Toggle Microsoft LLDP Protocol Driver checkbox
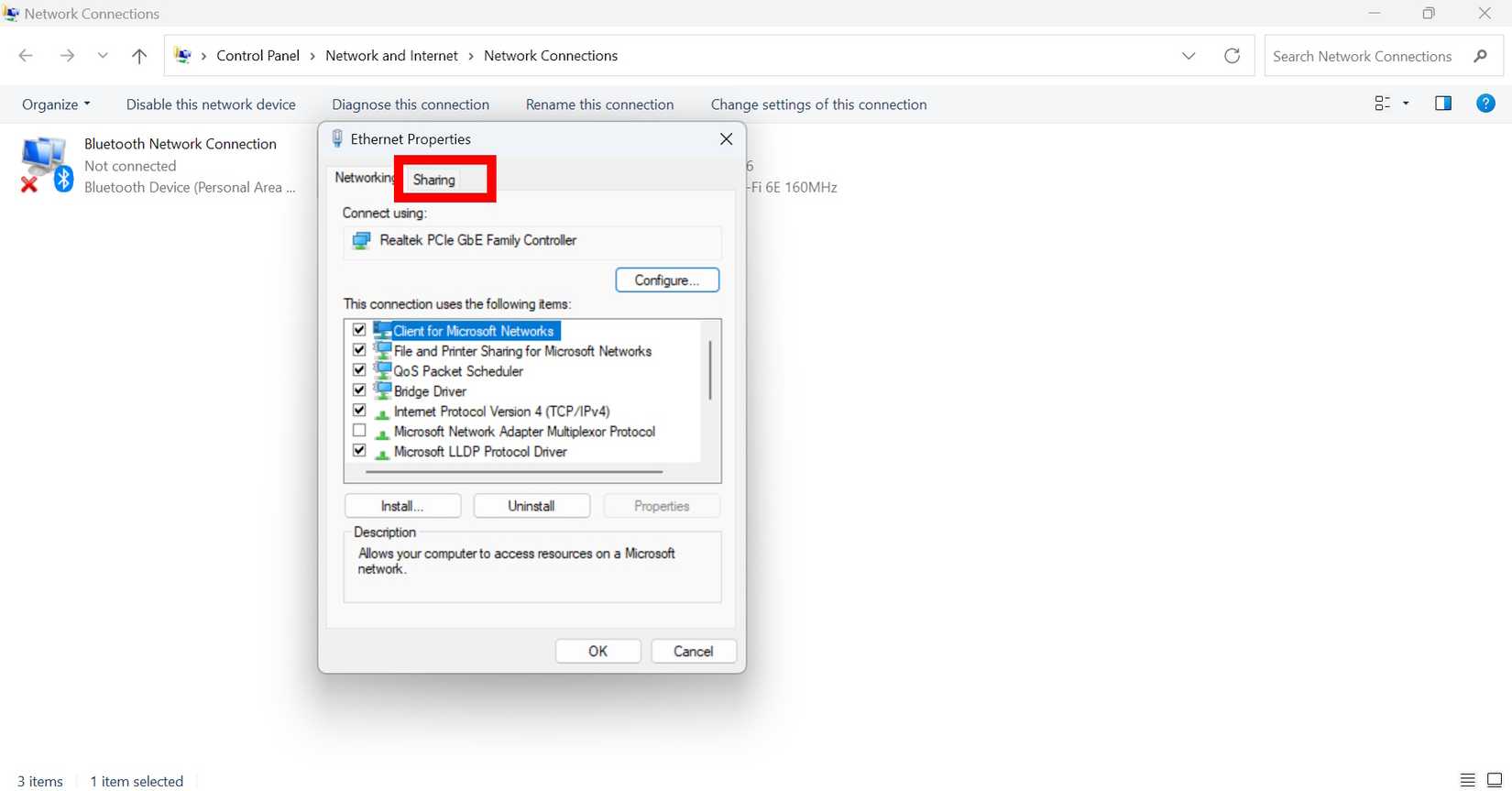Viewport: 1512px width, 791px height. coord(359,451)
